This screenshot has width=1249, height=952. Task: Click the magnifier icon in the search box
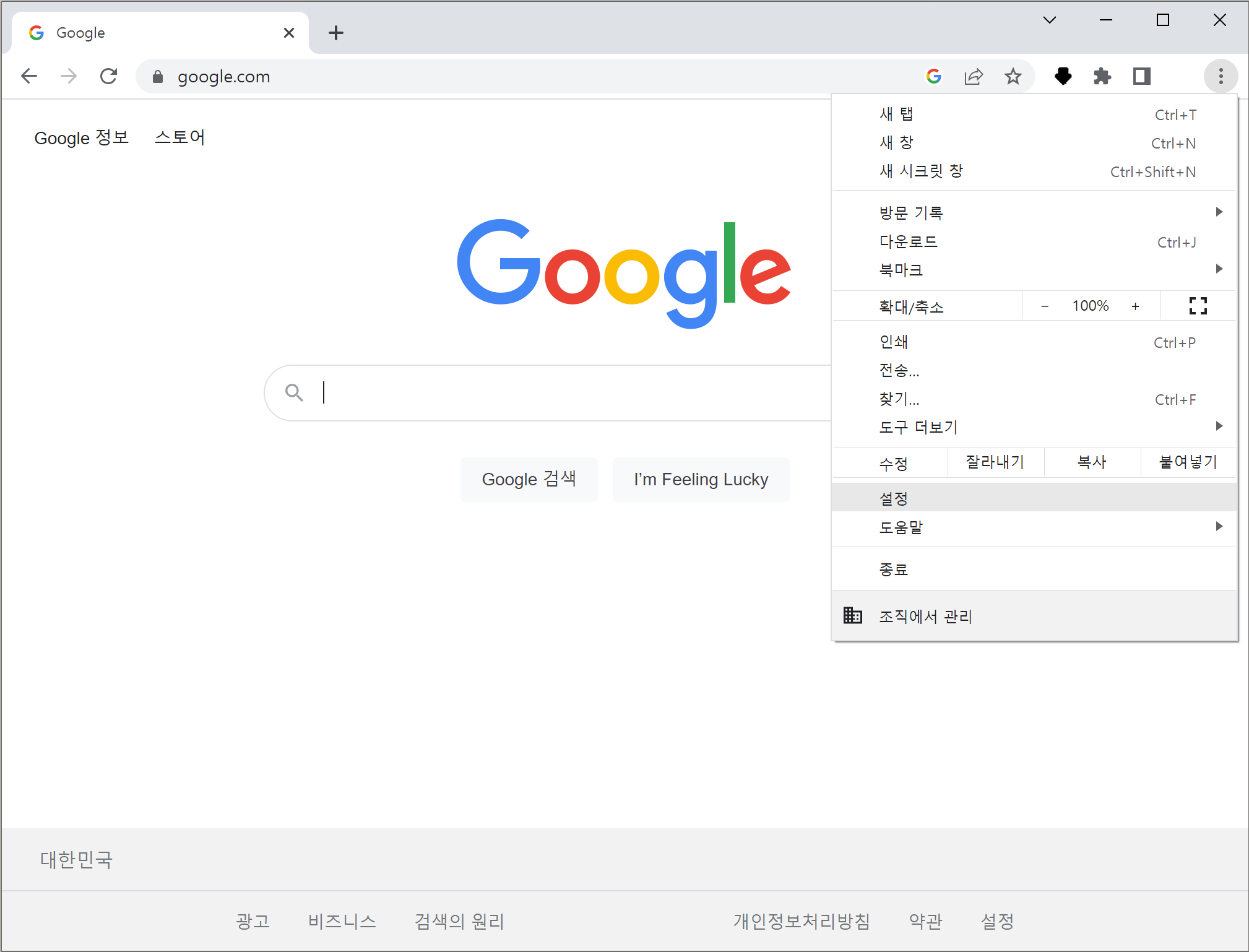click(294, 392)
